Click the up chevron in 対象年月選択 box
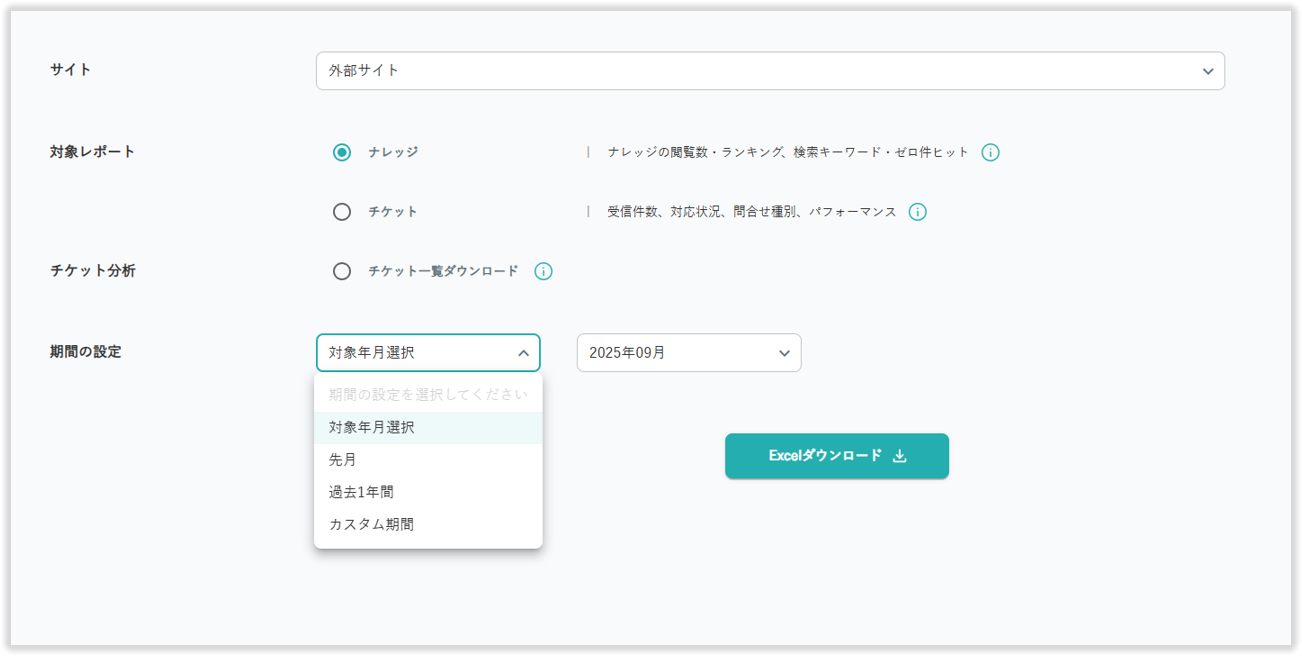 point(523,353)
